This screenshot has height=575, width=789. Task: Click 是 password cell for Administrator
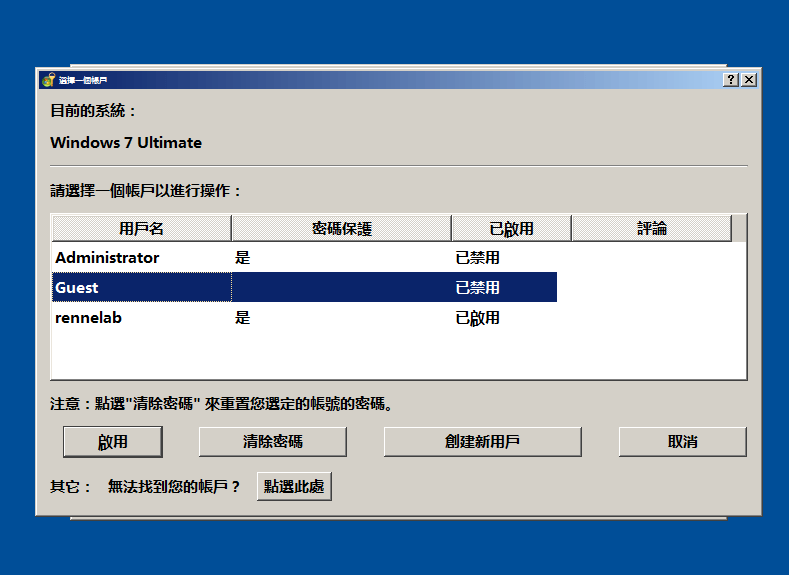click(243, 258)
